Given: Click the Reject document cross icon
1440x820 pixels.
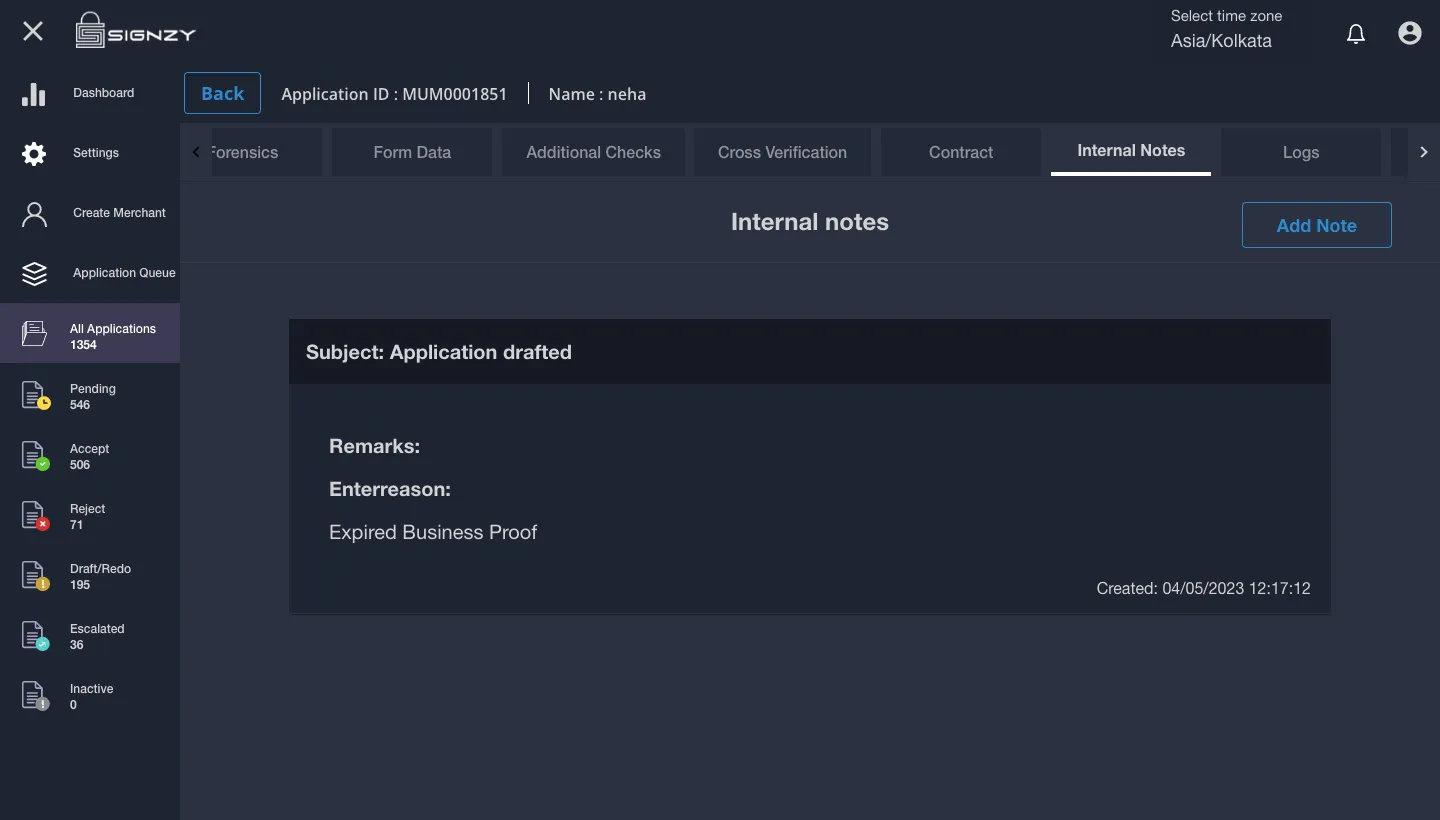Looking at the screenshot, I should (x=36, y=515).
